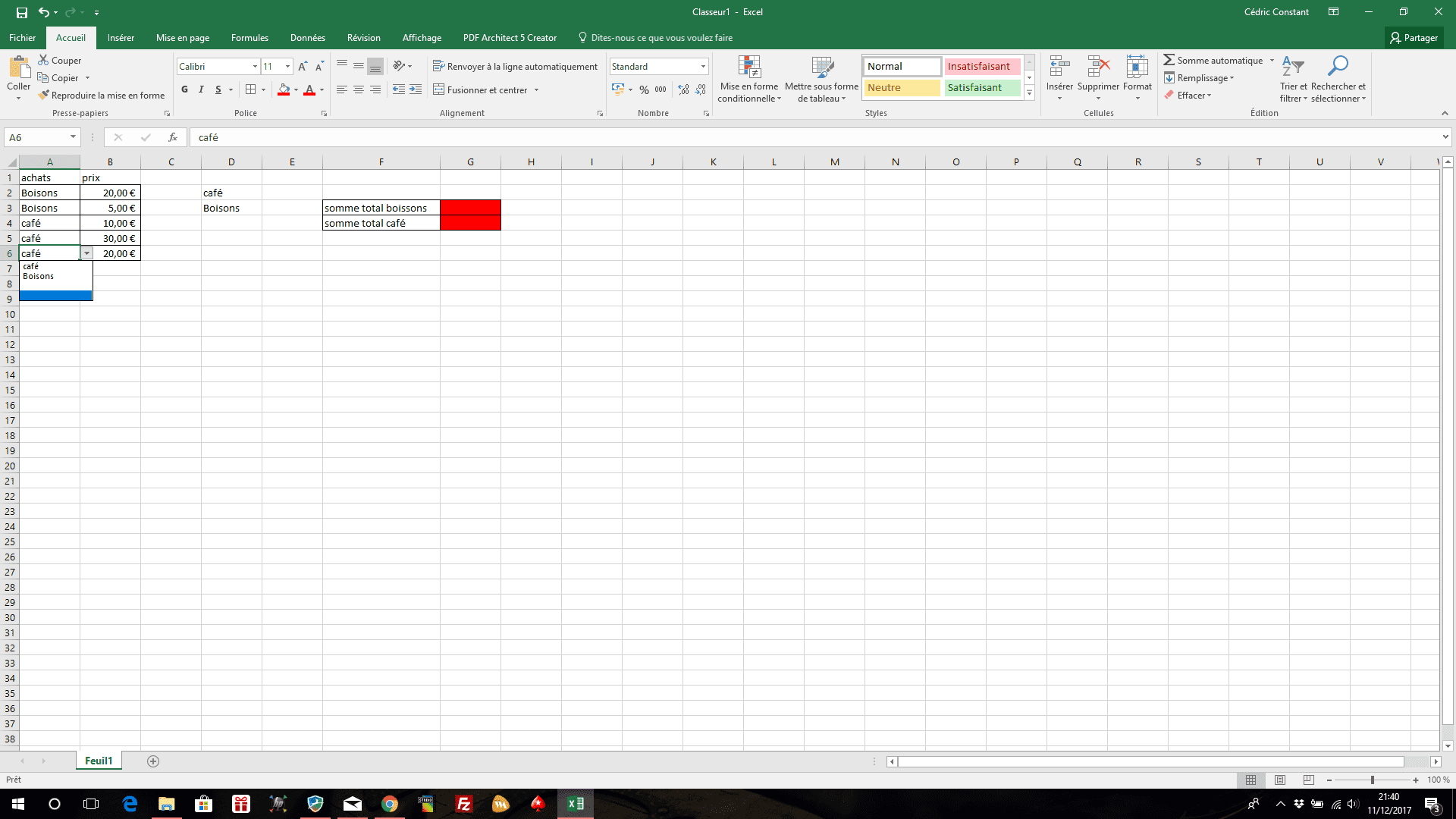Add a new sheet with plus icon
Screen dimensions: 1456x819
(153, 761)
